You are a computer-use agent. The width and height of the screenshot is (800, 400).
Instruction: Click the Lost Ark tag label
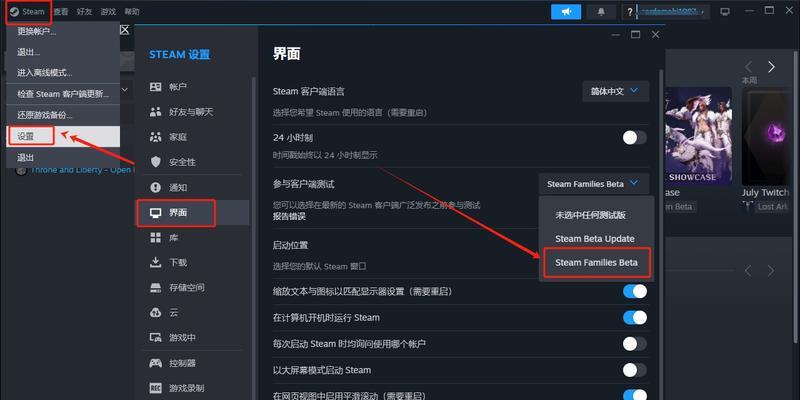tap(773, 207)
